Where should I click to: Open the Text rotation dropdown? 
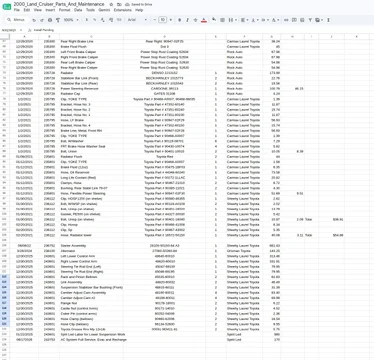(275, 20)
